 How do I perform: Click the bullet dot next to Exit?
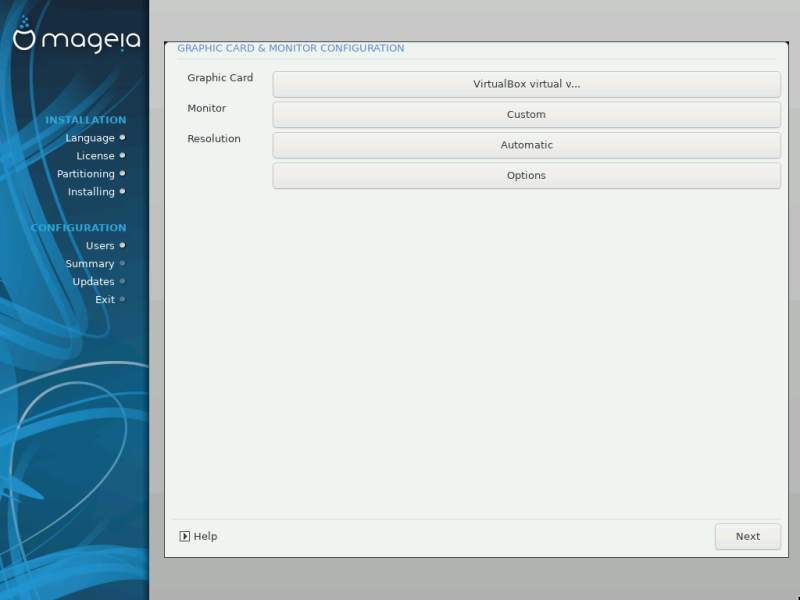[x=122, y=299]
